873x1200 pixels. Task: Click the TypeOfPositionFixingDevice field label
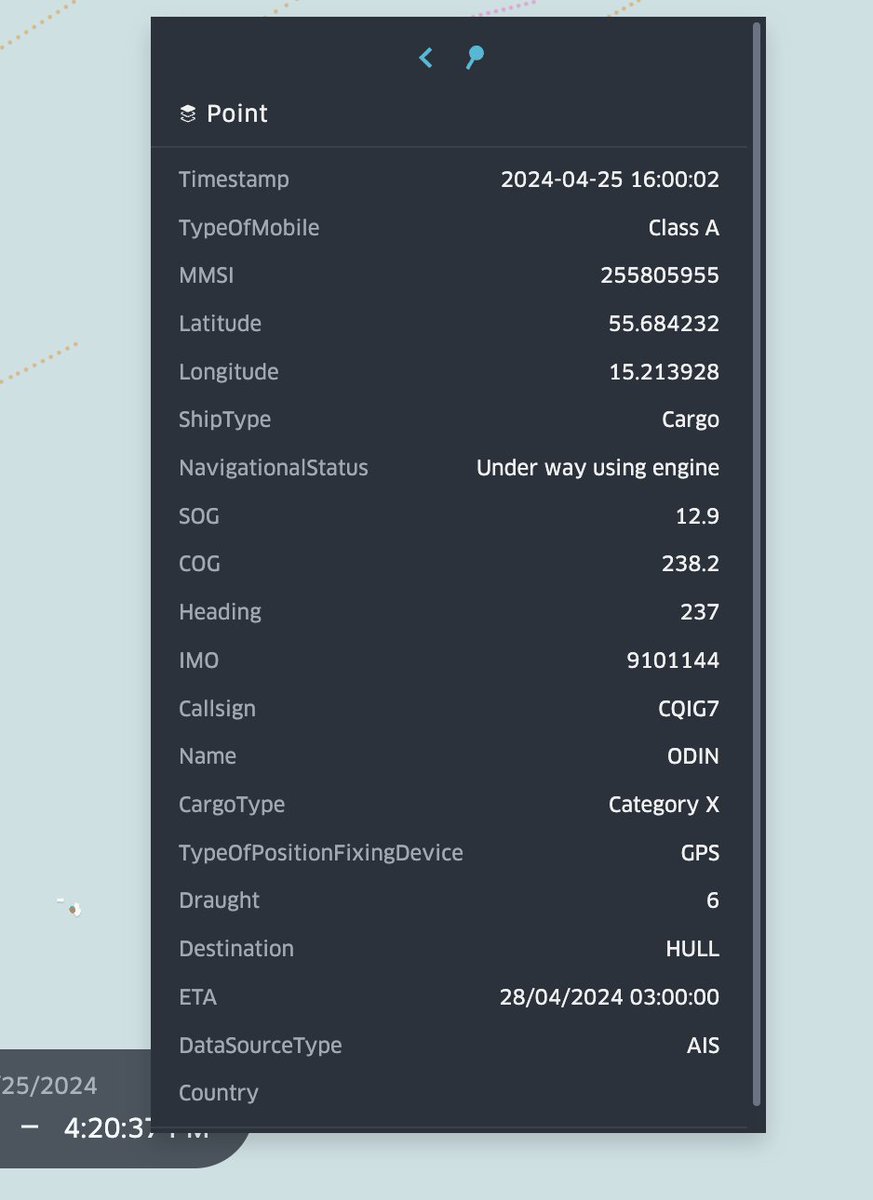[321, 853]
